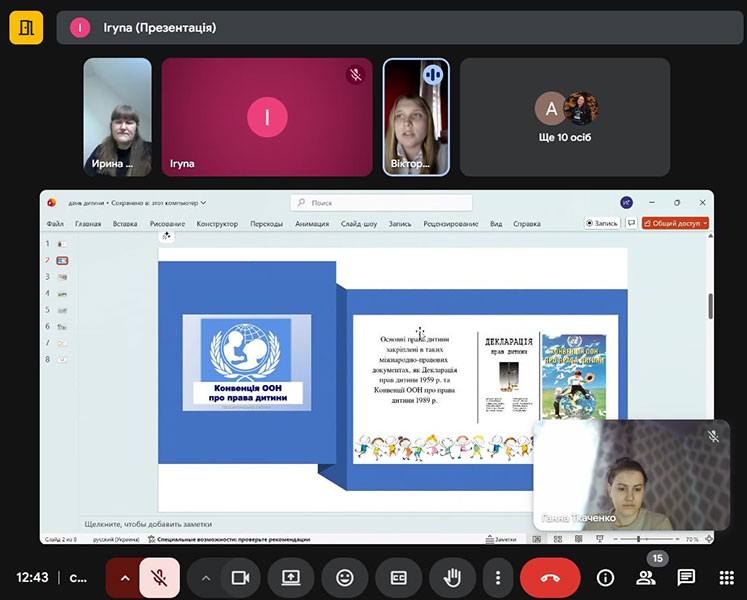Viewport: 747px width, 600px height.
Task: Raise your hand in the meeting
Action: click(452, 577)
